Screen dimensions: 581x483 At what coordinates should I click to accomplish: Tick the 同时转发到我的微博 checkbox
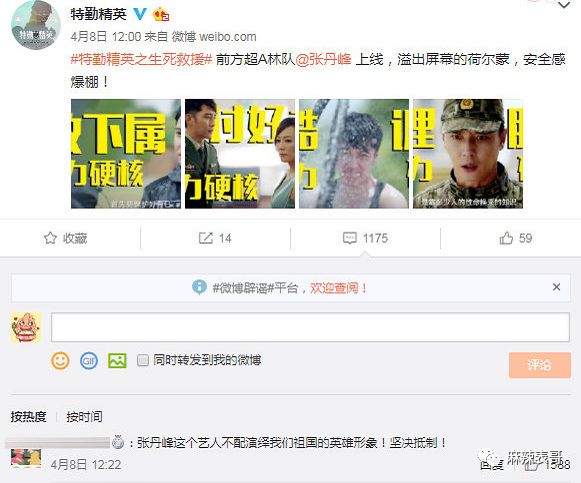(x=143, y=360)
